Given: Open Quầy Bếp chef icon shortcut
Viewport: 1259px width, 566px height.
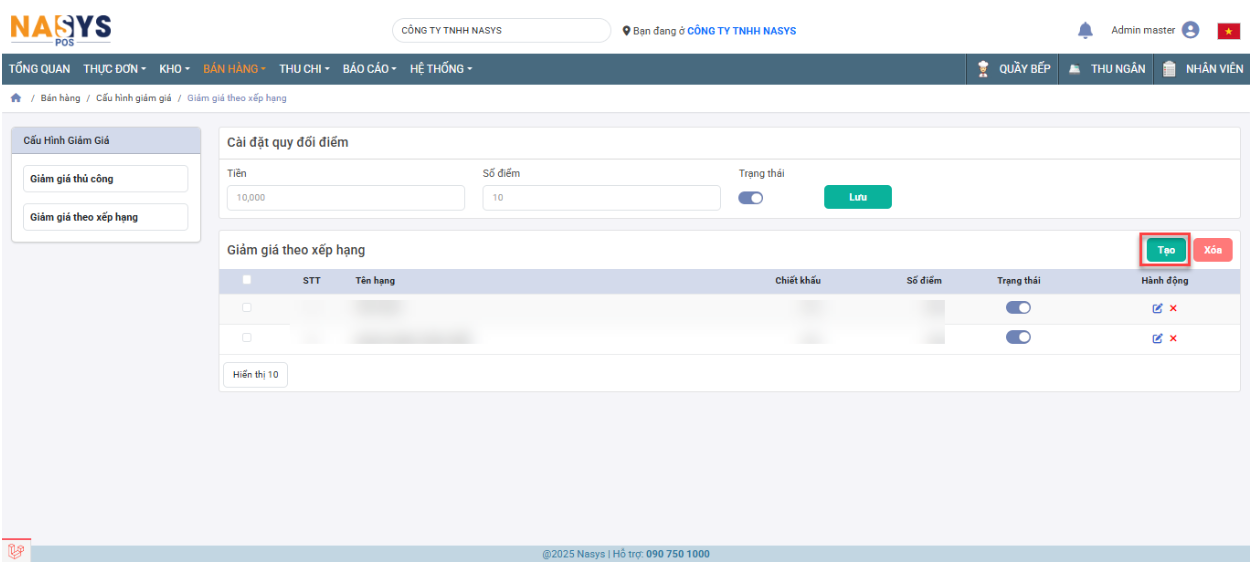Looking at the screenshot, I should click(x=983, y=69).
